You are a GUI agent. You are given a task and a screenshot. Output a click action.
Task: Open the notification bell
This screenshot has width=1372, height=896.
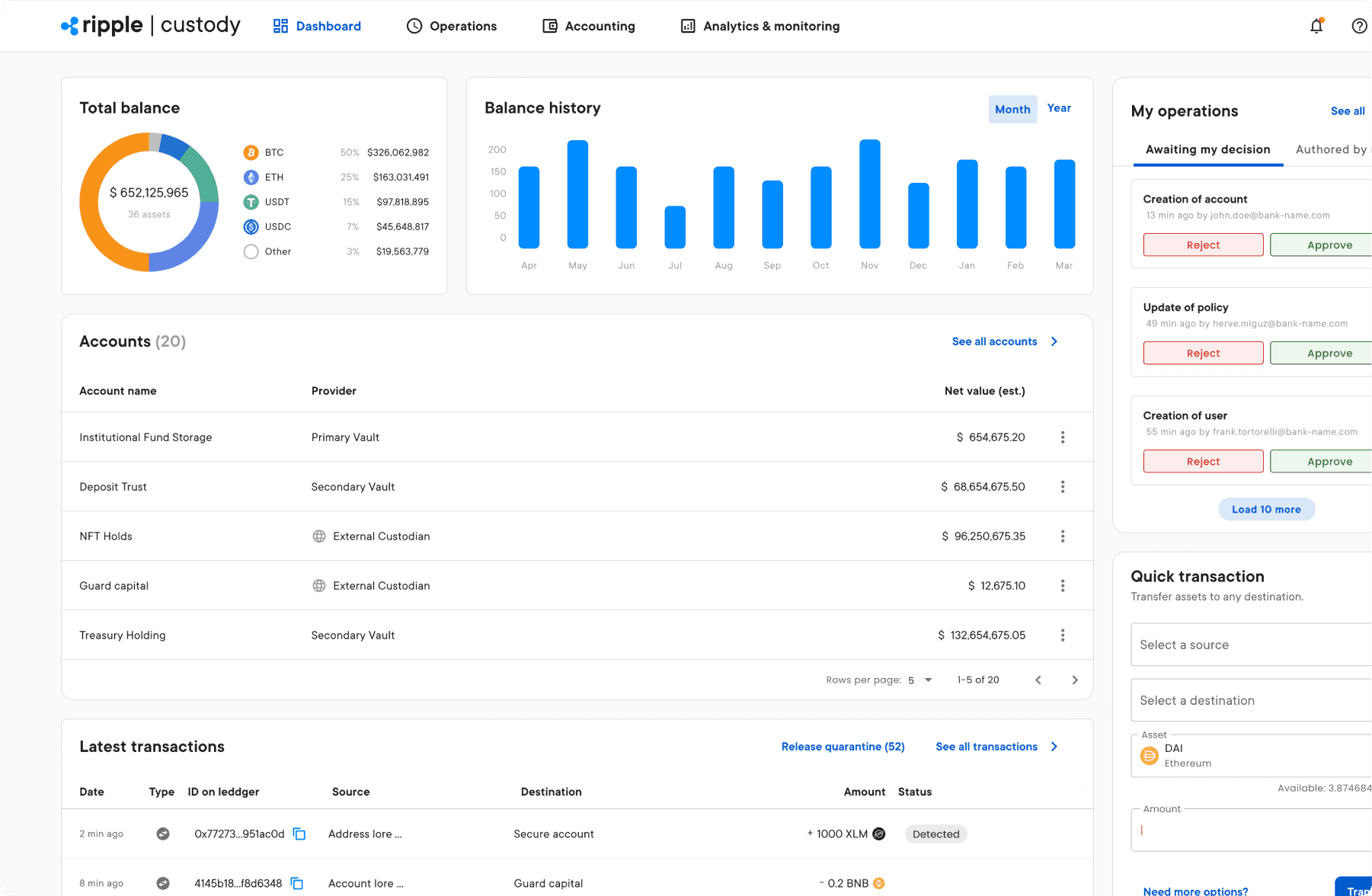coord(1316,25)
